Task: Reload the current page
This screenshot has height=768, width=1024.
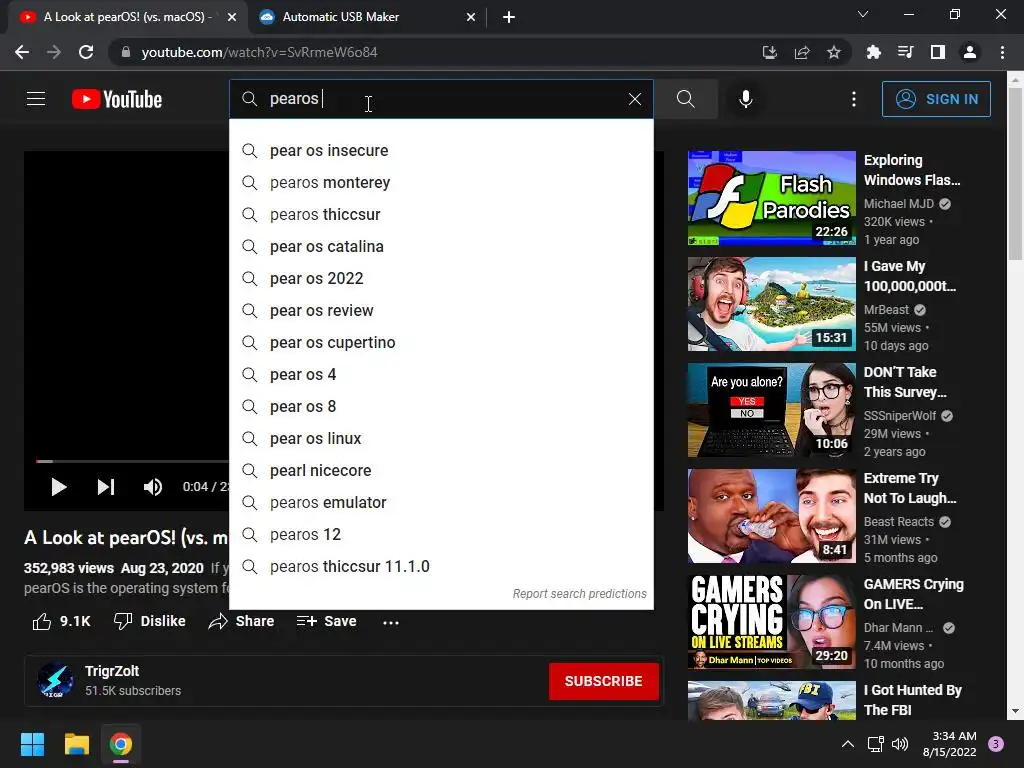Action: (86, 52)
